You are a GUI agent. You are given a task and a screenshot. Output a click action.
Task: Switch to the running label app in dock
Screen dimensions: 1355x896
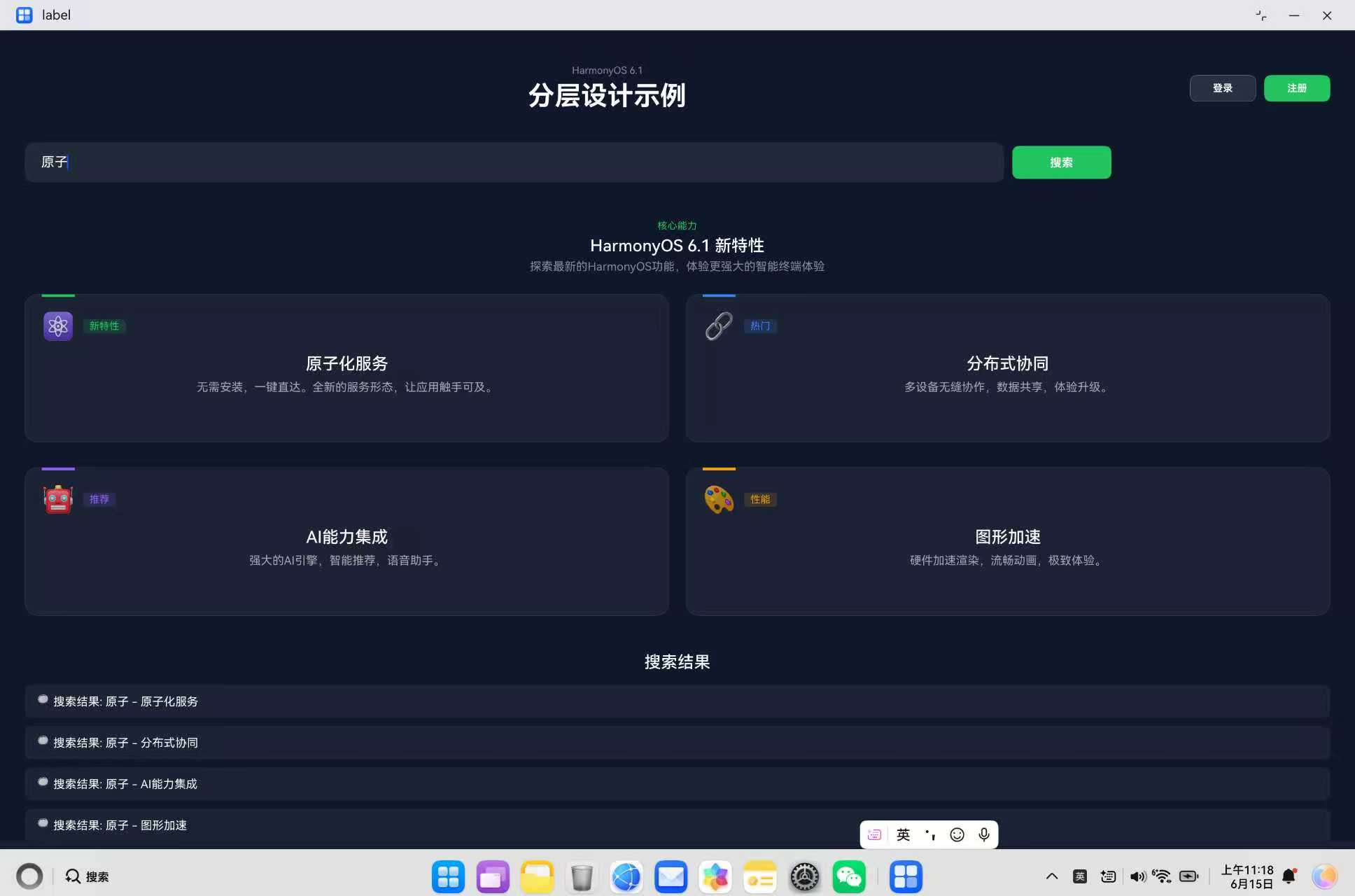906,876
